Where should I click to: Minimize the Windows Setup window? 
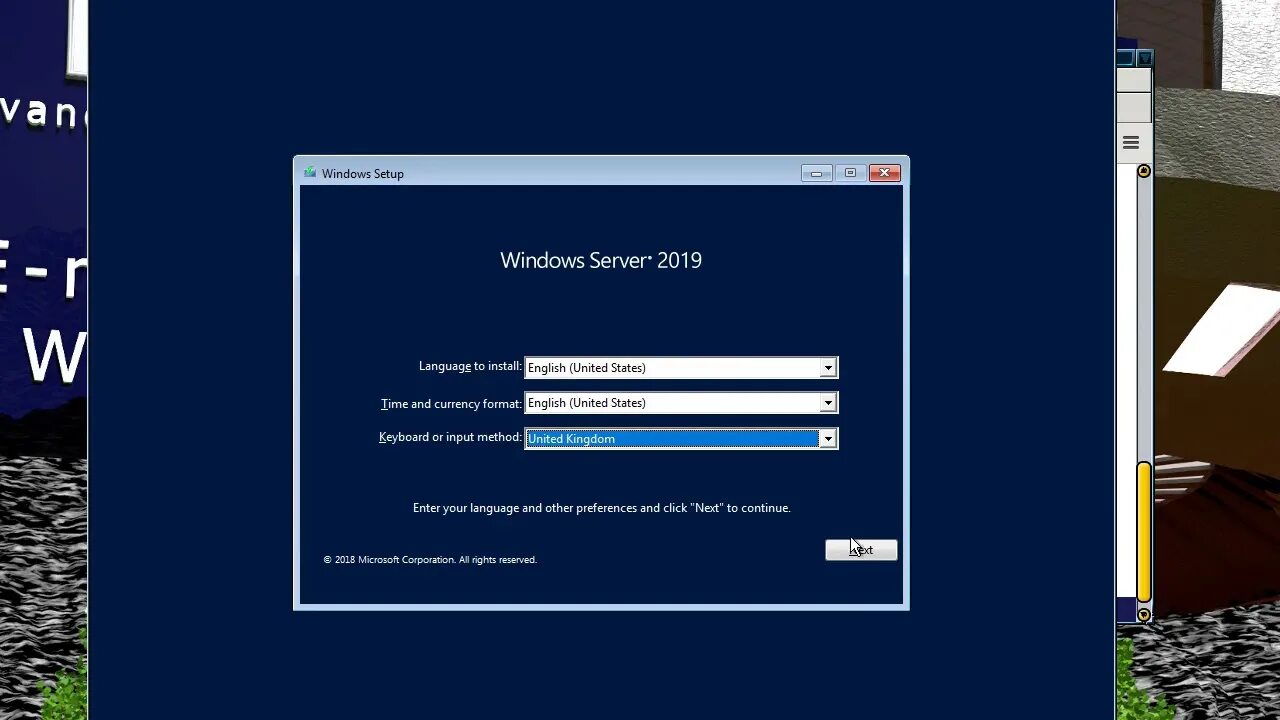pos(816,173)
